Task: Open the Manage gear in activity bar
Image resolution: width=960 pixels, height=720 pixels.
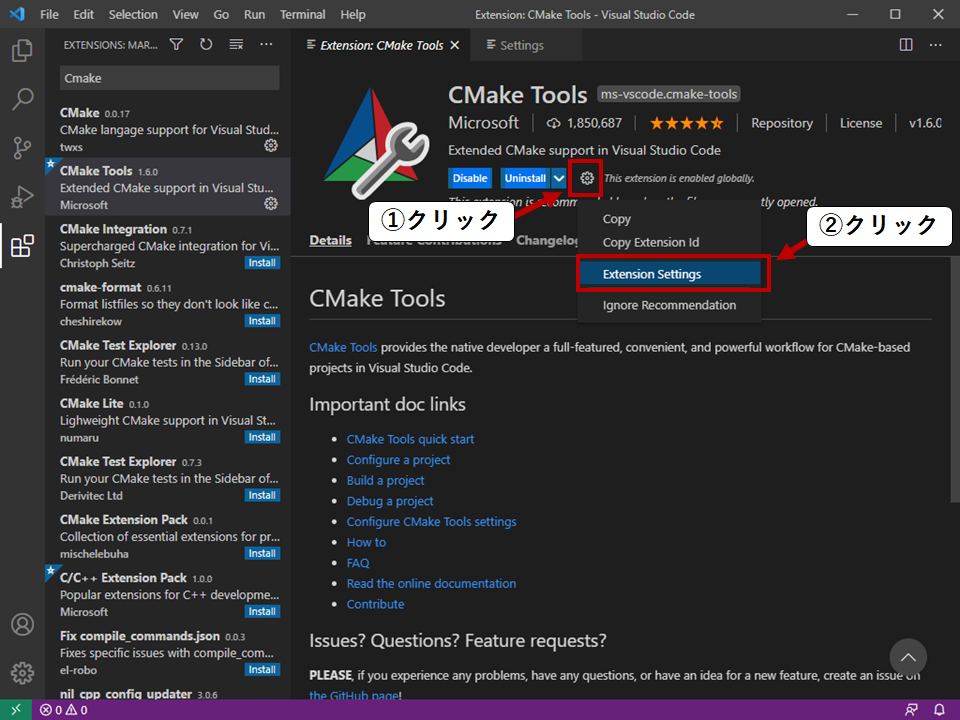Action: coord(22,673)
